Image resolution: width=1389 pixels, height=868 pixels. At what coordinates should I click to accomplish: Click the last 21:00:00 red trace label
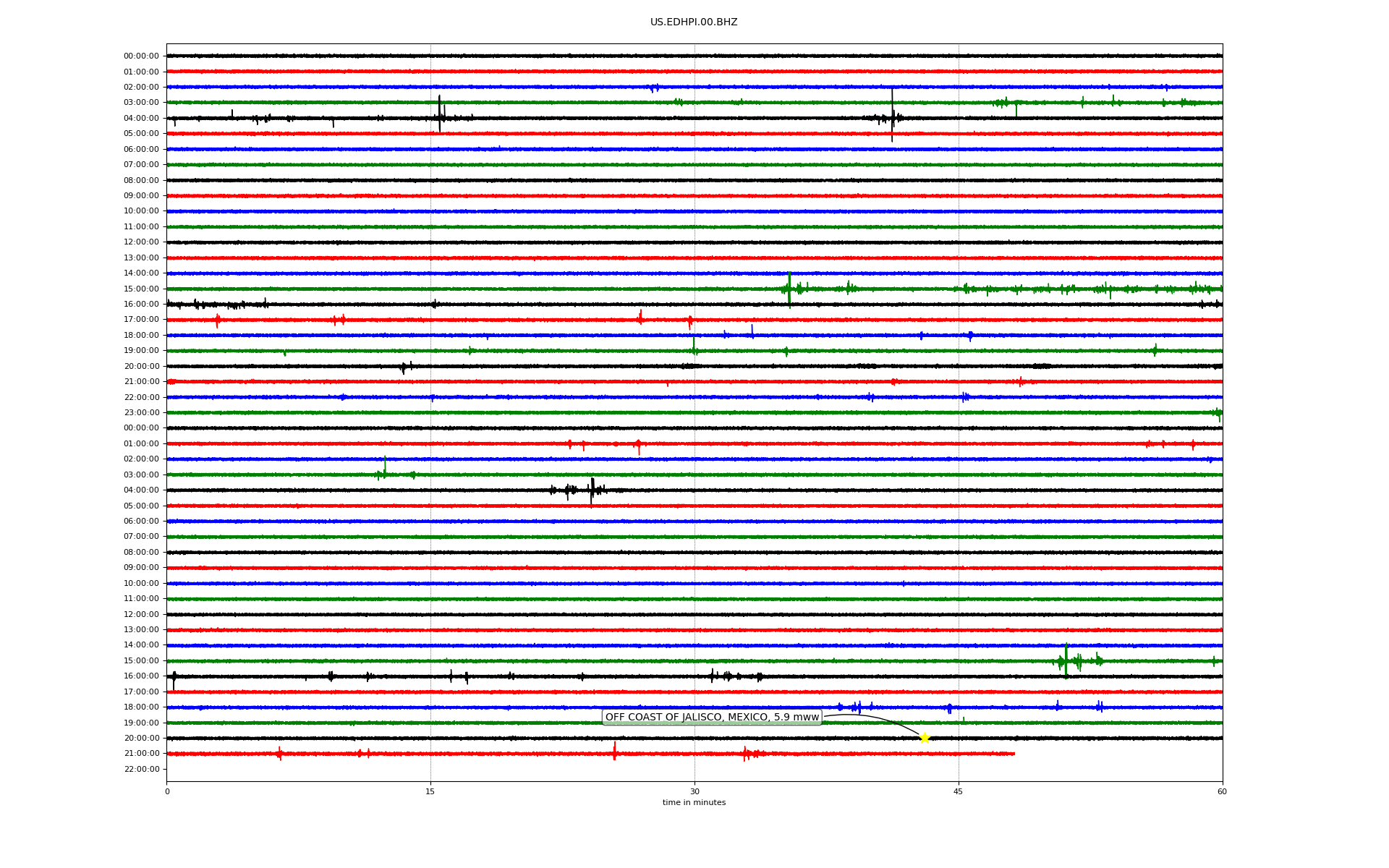click(x=141, y=754)
